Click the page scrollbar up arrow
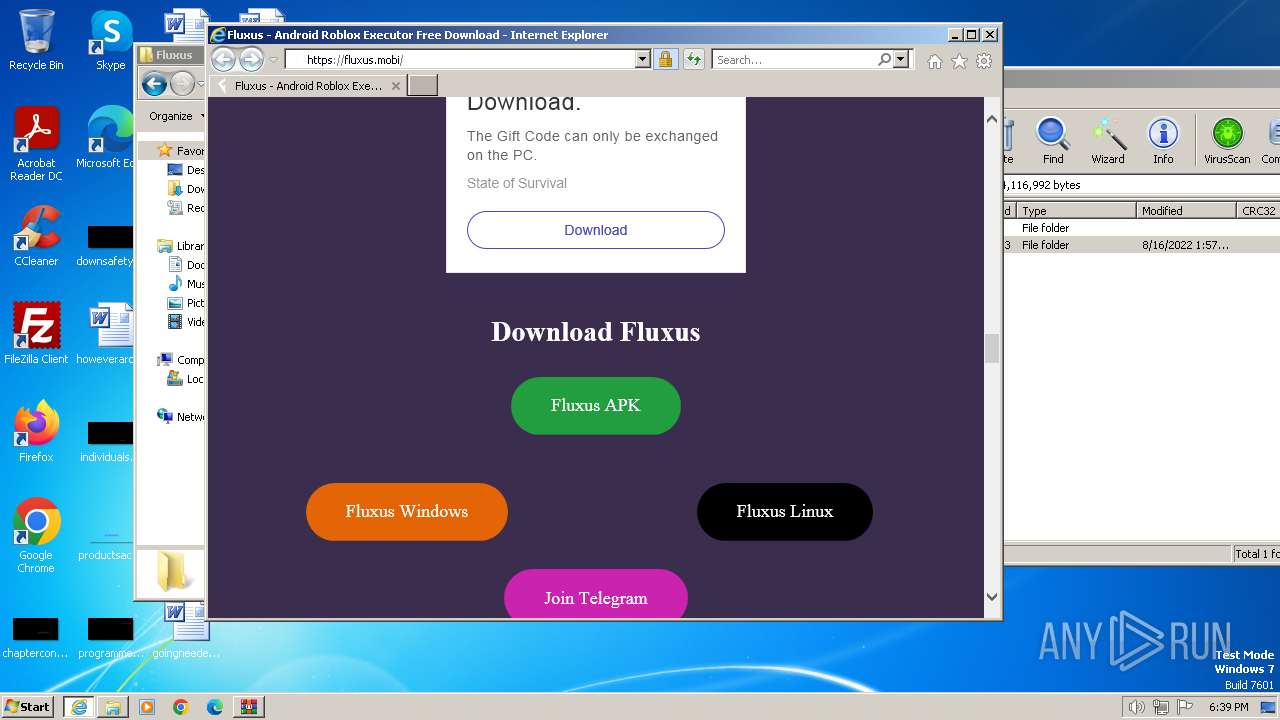The image size is (1280, 720). (x=992, y=119)
